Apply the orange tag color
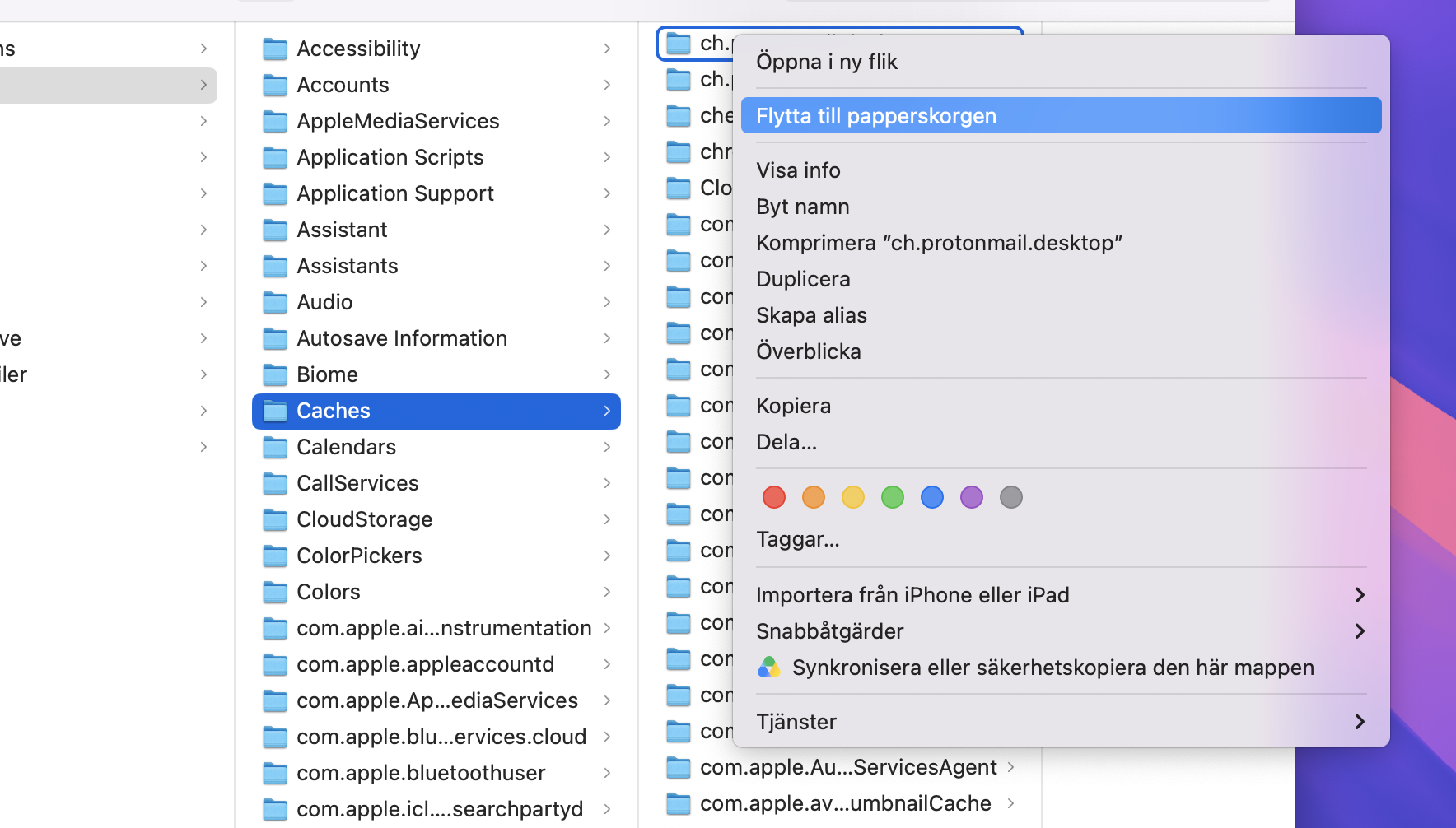This screenshot has height=828, width=1456. click(x=814, y=497)
